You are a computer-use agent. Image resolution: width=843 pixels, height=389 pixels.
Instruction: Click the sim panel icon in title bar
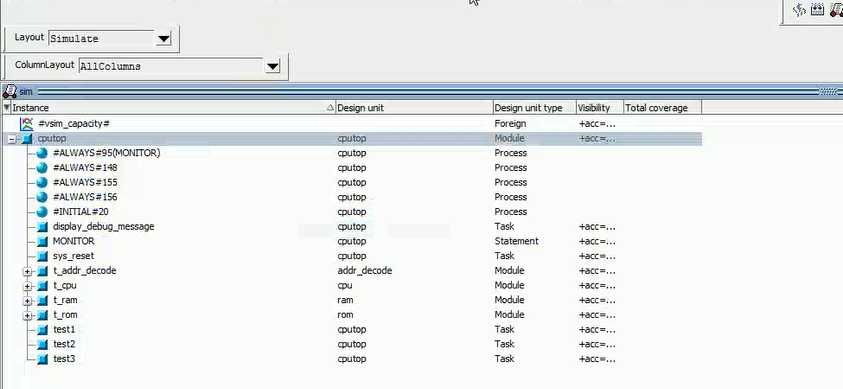10,91
